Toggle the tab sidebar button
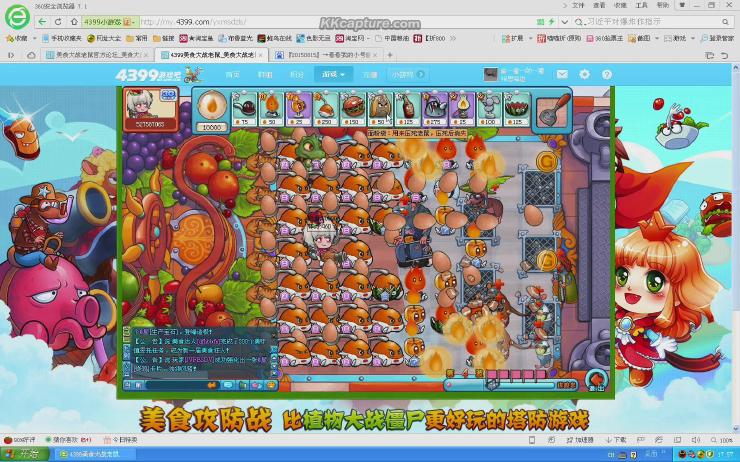 click(11, 55)
